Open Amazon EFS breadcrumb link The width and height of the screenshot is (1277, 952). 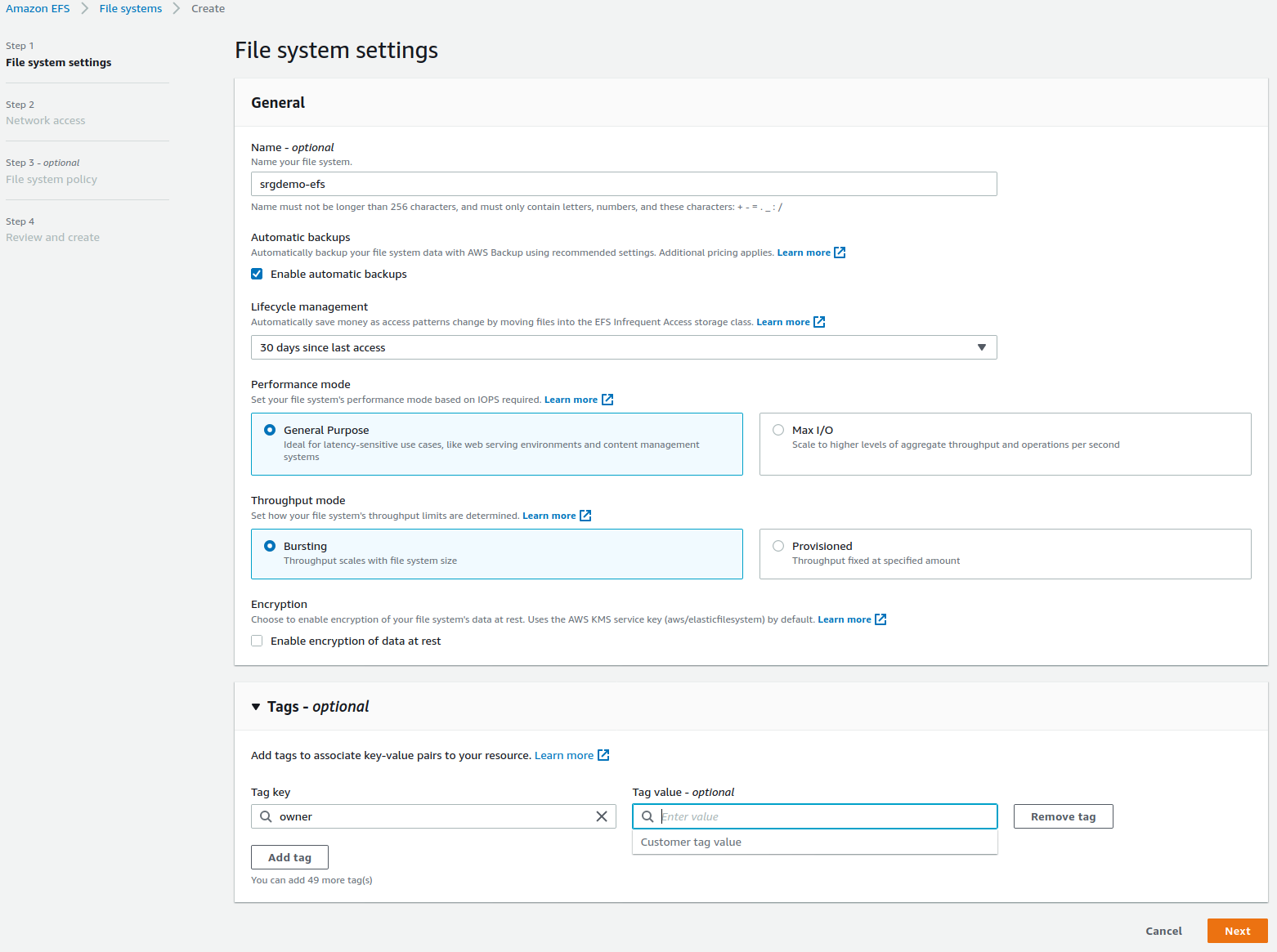(x=38, y=8)
